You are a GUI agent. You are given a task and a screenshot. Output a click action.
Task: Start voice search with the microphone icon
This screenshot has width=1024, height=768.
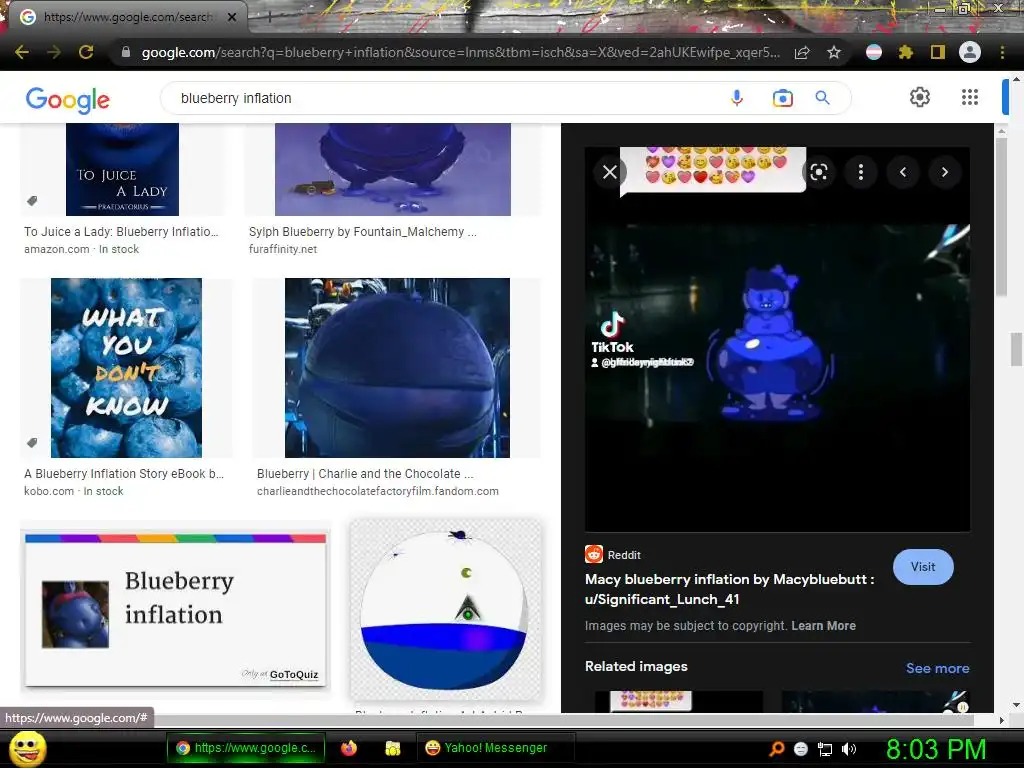coord(737,98)
